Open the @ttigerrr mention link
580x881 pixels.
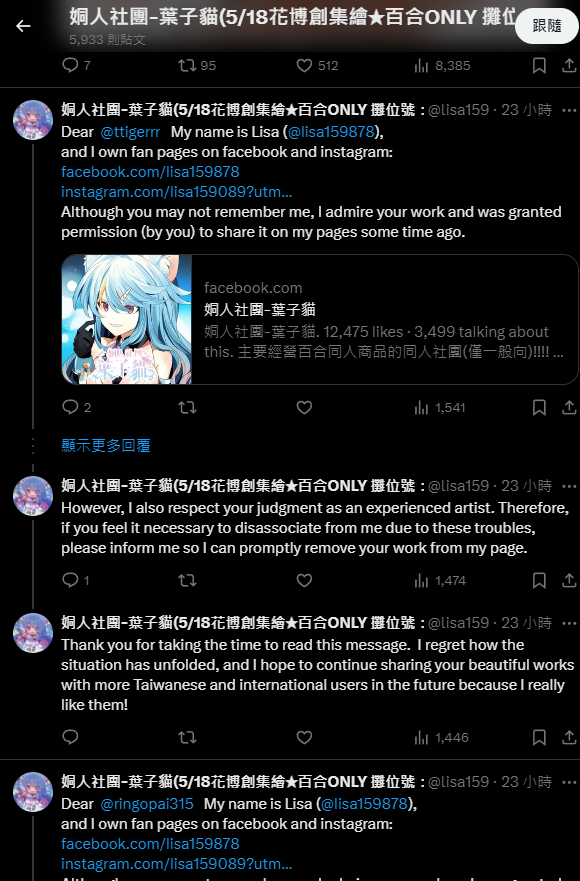coord(130,132)
